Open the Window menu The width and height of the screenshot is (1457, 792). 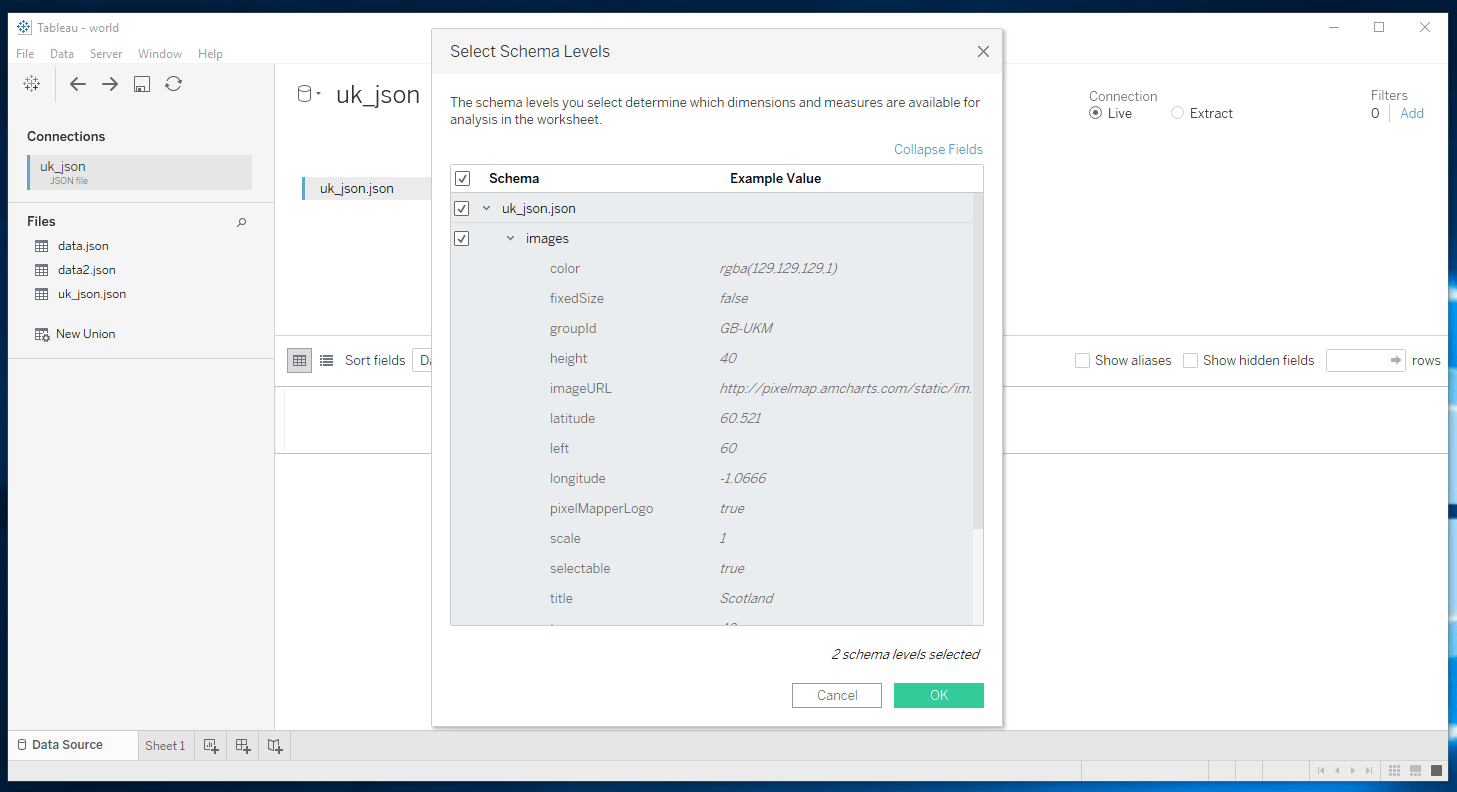[160, 54]
